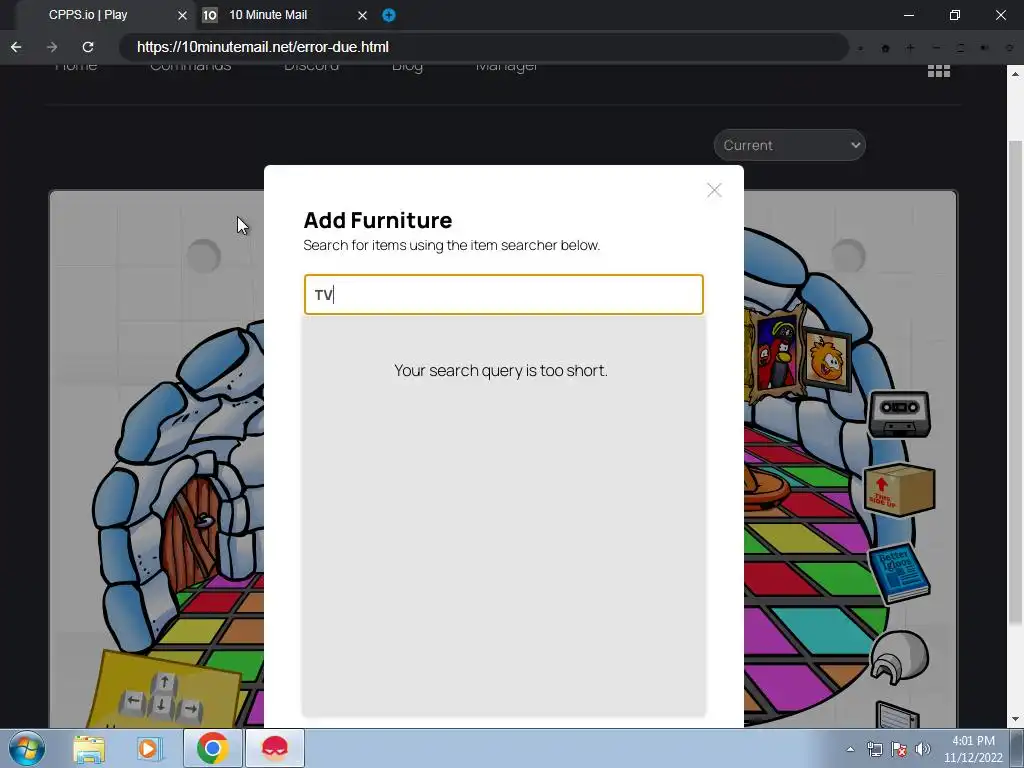The image size is (1024, 768).
Task: Show hidden system tray icons
Action: (x=850, y=749)
